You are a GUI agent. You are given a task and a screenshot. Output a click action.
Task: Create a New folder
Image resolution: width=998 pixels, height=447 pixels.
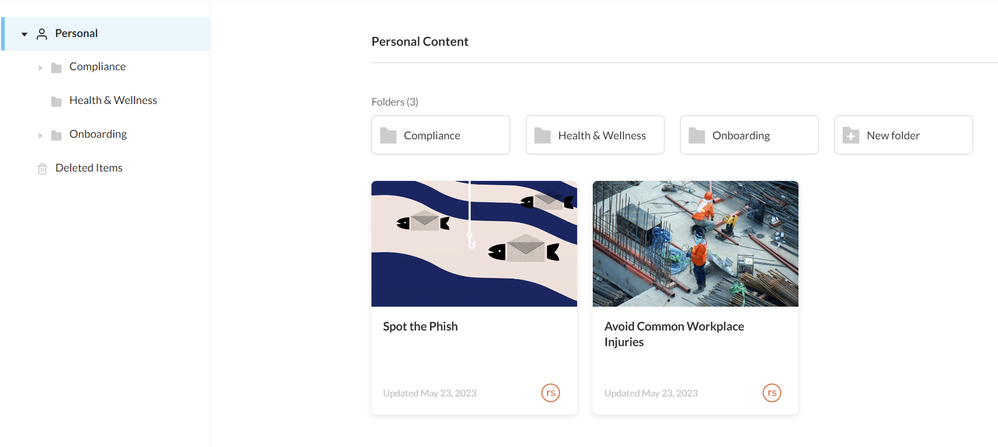click(x=903, y=135)
